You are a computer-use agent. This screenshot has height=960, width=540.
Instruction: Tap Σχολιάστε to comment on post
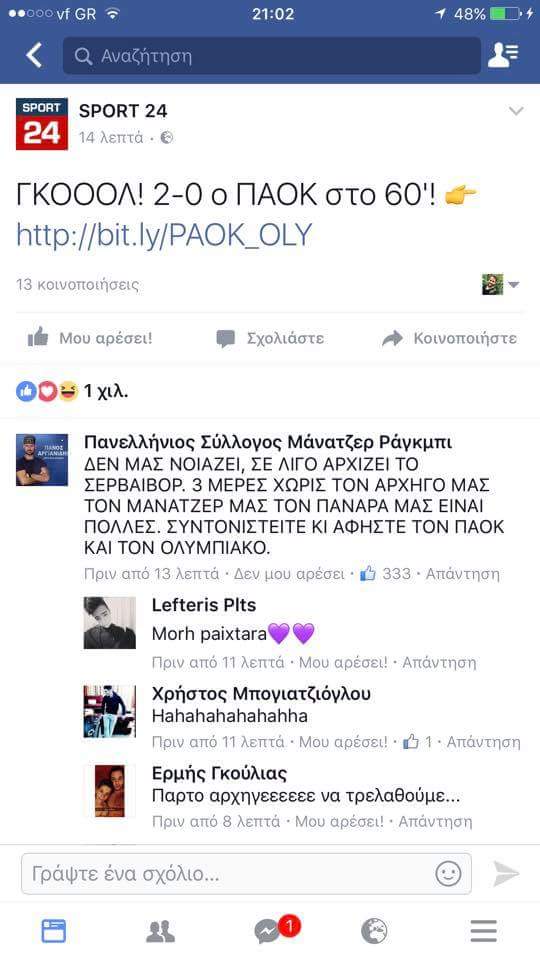[270, 339]
